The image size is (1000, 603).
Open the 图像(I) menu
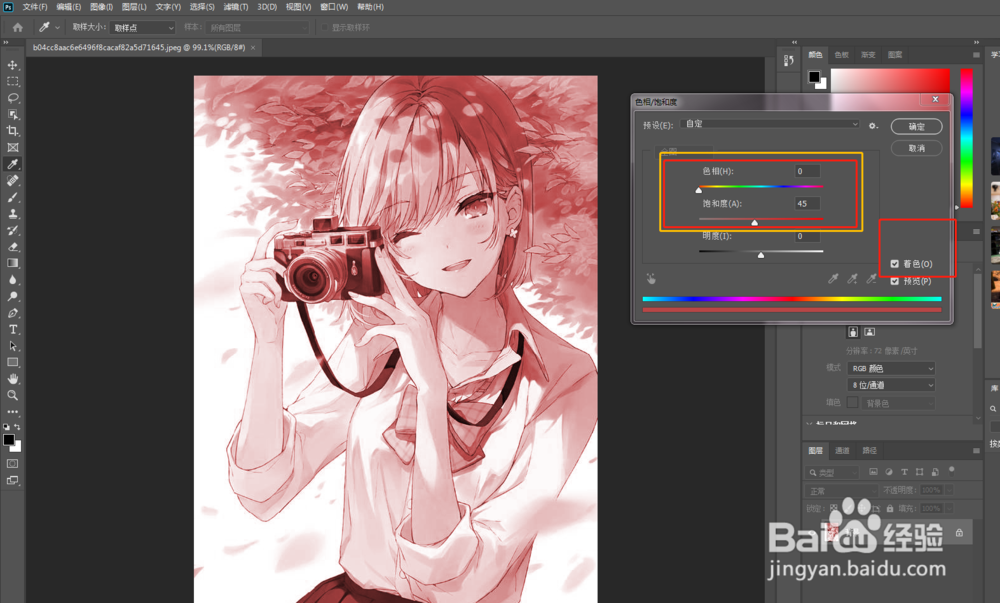(101, 7)
